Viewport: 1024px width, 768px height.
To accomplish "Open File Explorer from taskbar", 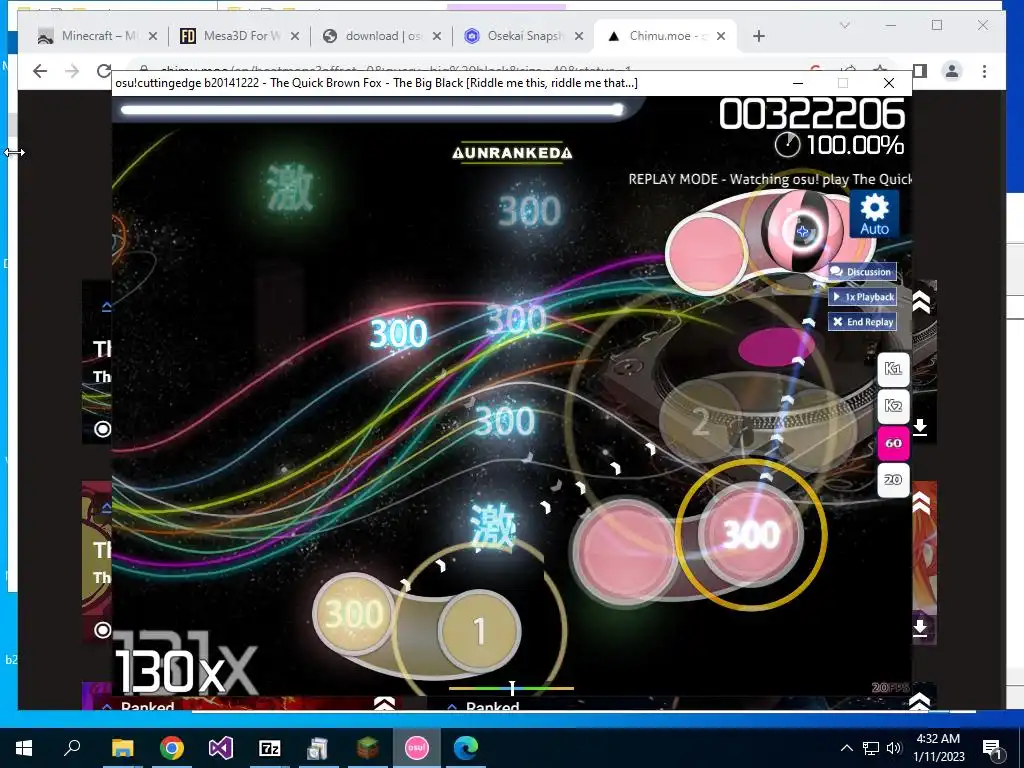I will point(122,748).
